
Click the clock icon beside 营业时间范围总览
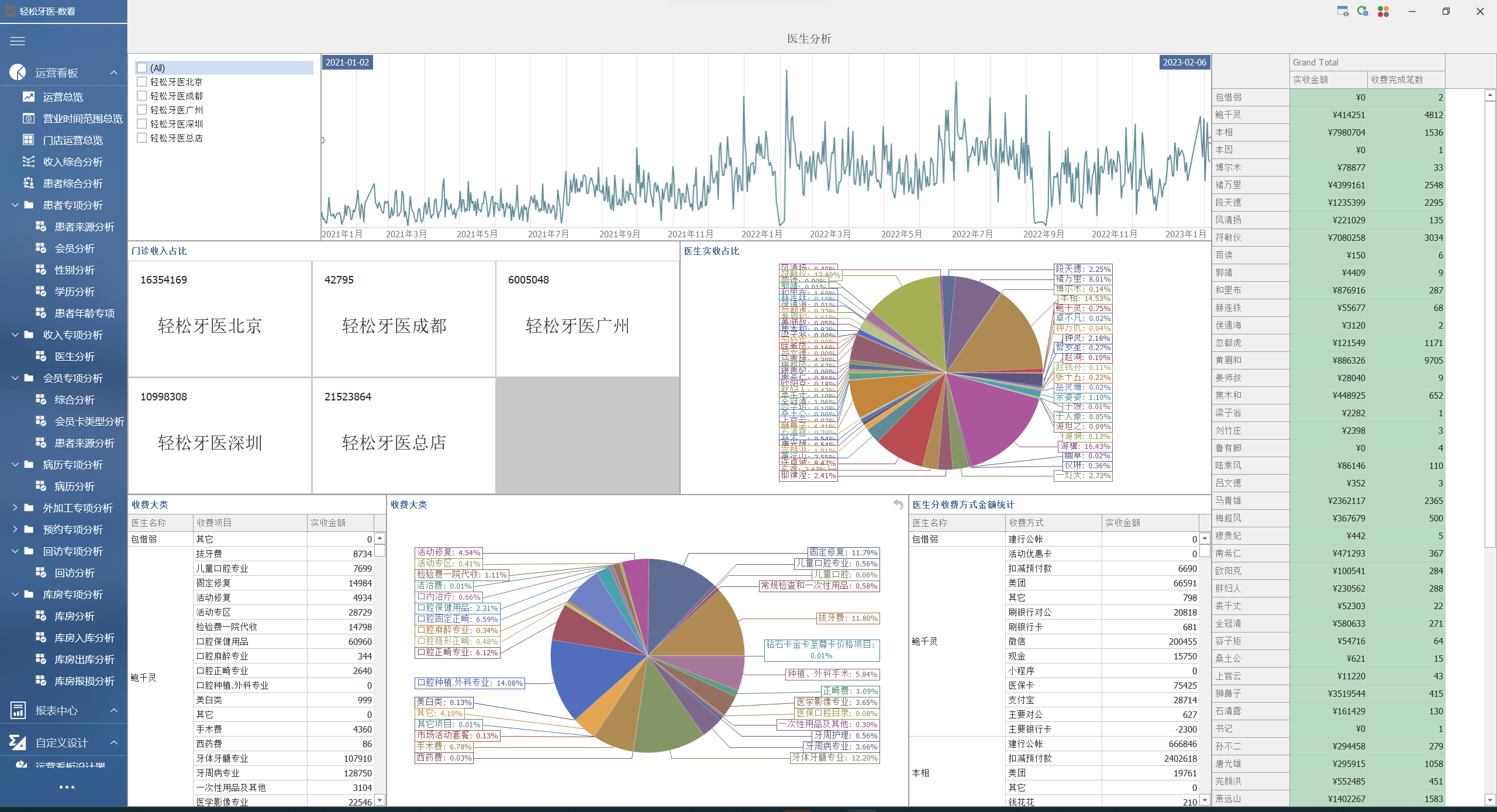(29, 118)
